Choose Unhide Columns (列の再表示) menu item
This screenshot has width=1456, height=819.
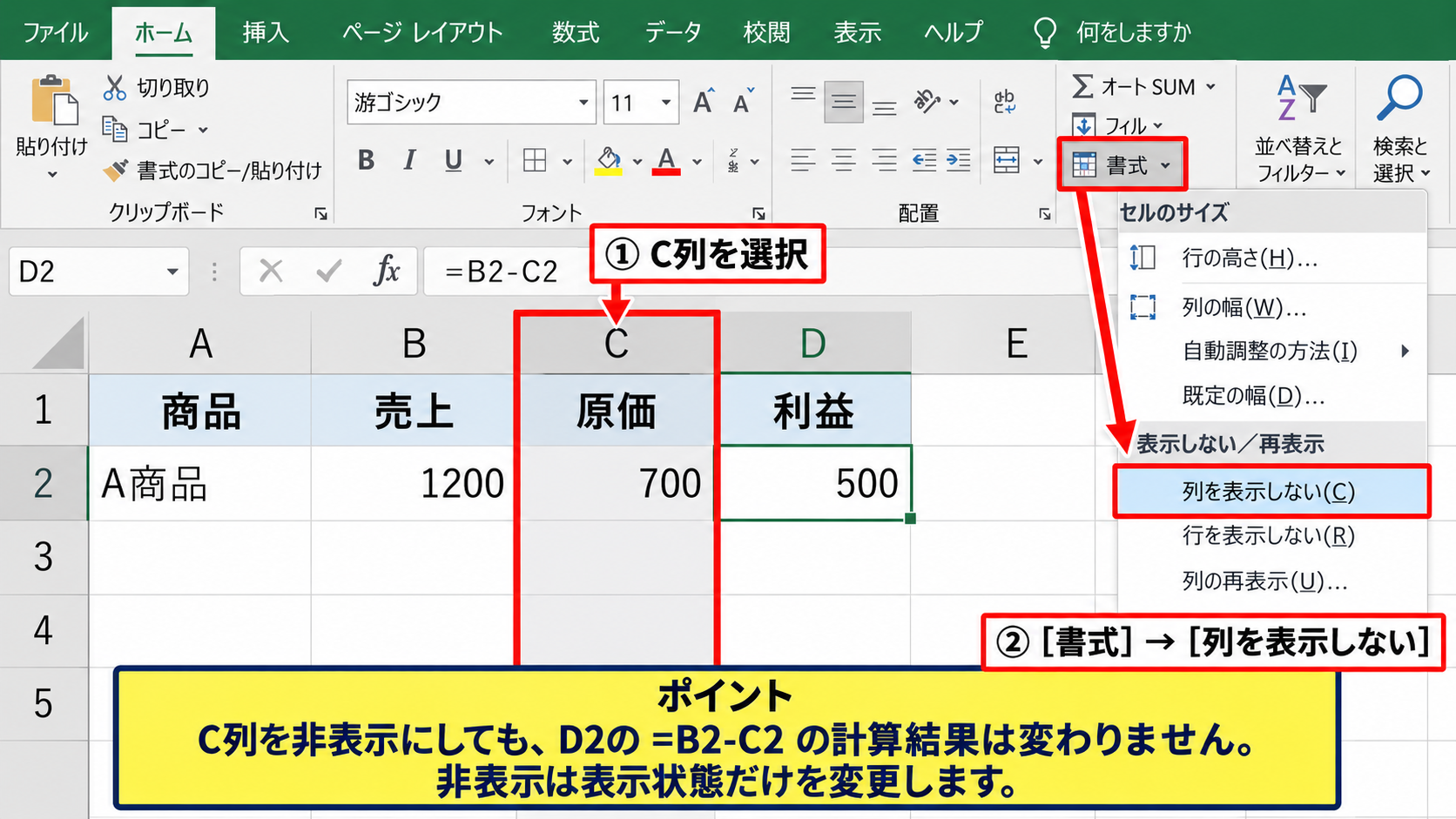pyautogui.click(x=1273, y=581)
